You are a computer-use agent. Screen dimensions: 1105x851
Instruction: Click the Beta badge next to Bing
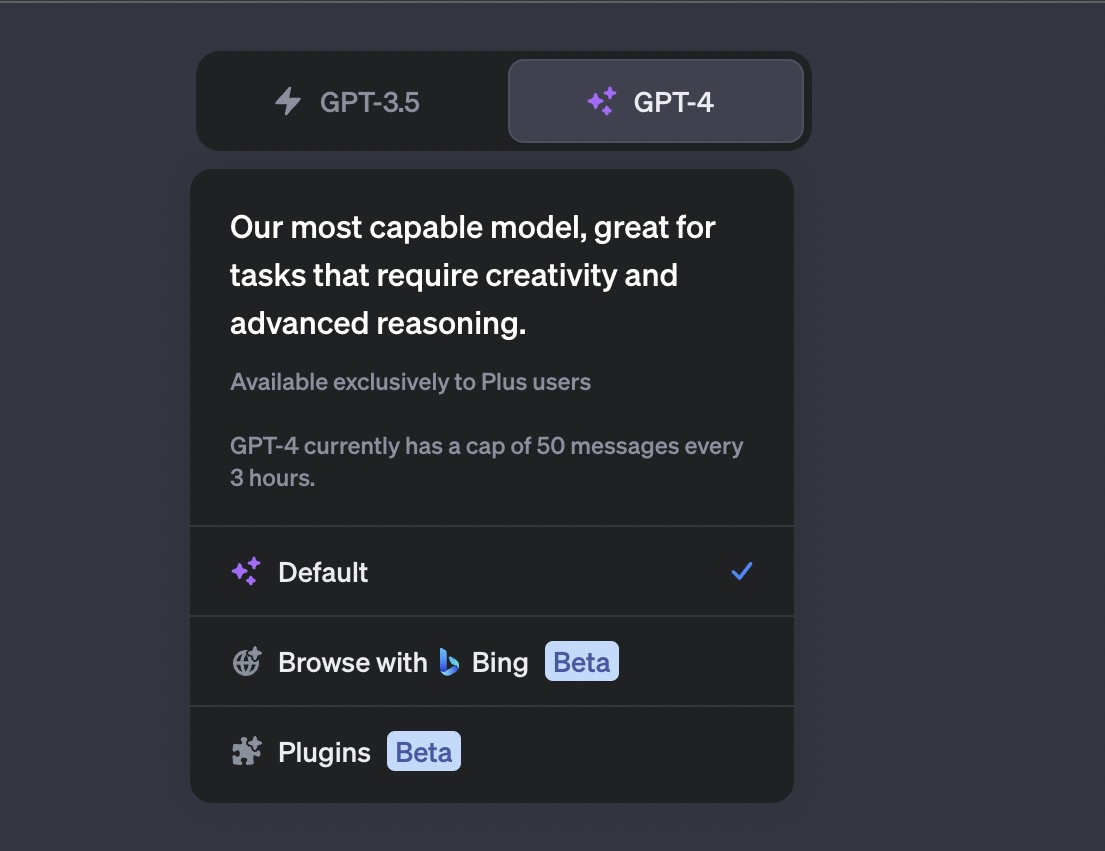click(x=581, y=662)
